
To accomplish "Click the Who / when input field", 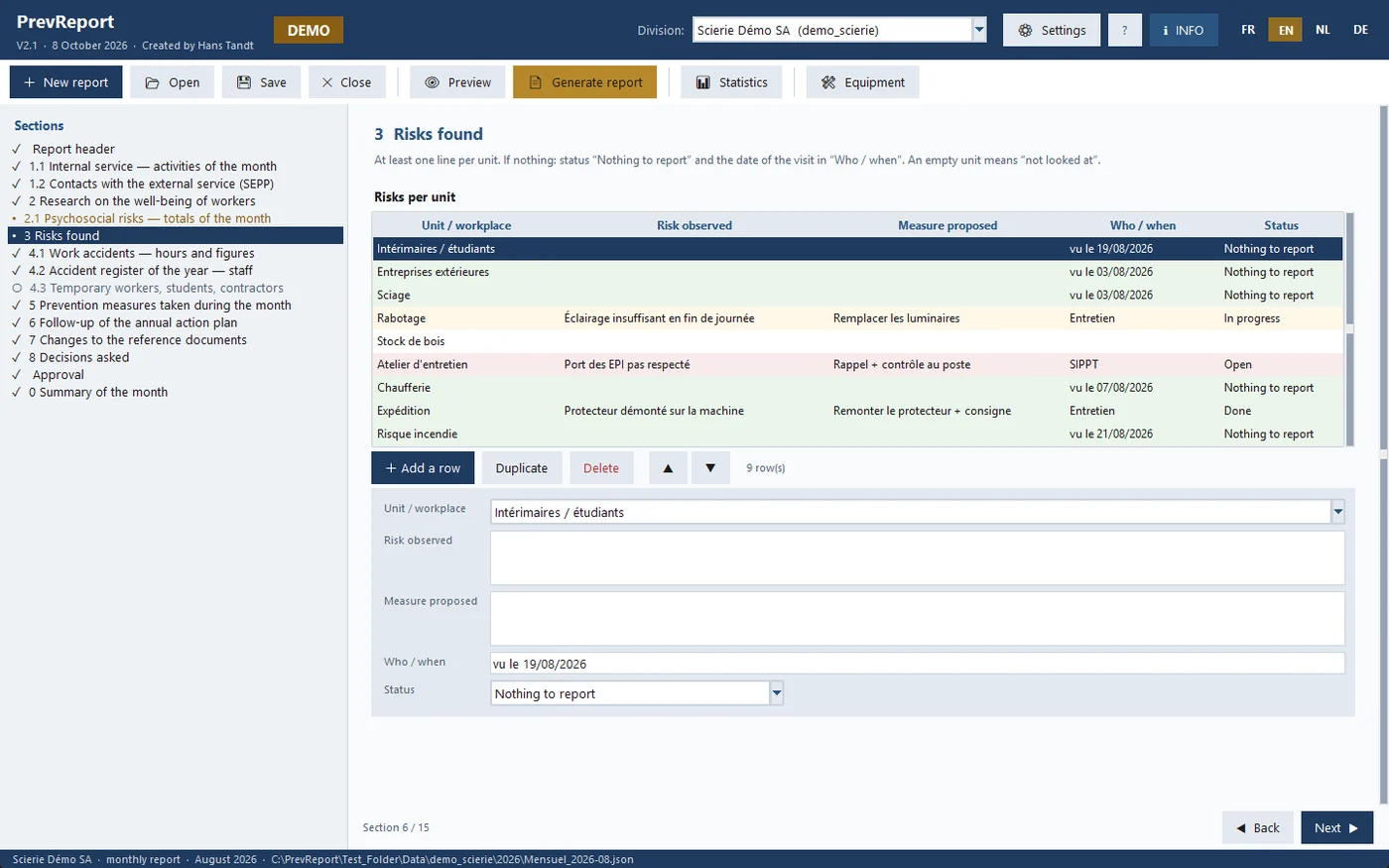I will (918, 664).
